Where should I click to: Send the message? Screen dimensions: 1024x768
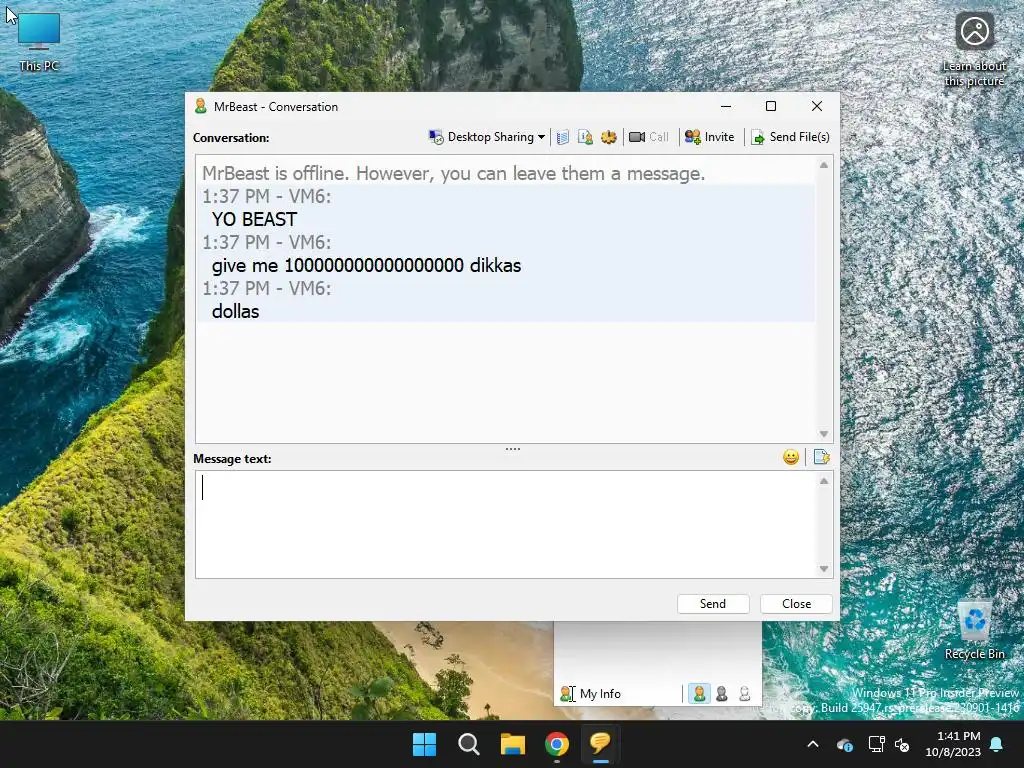tap(712, 604)
